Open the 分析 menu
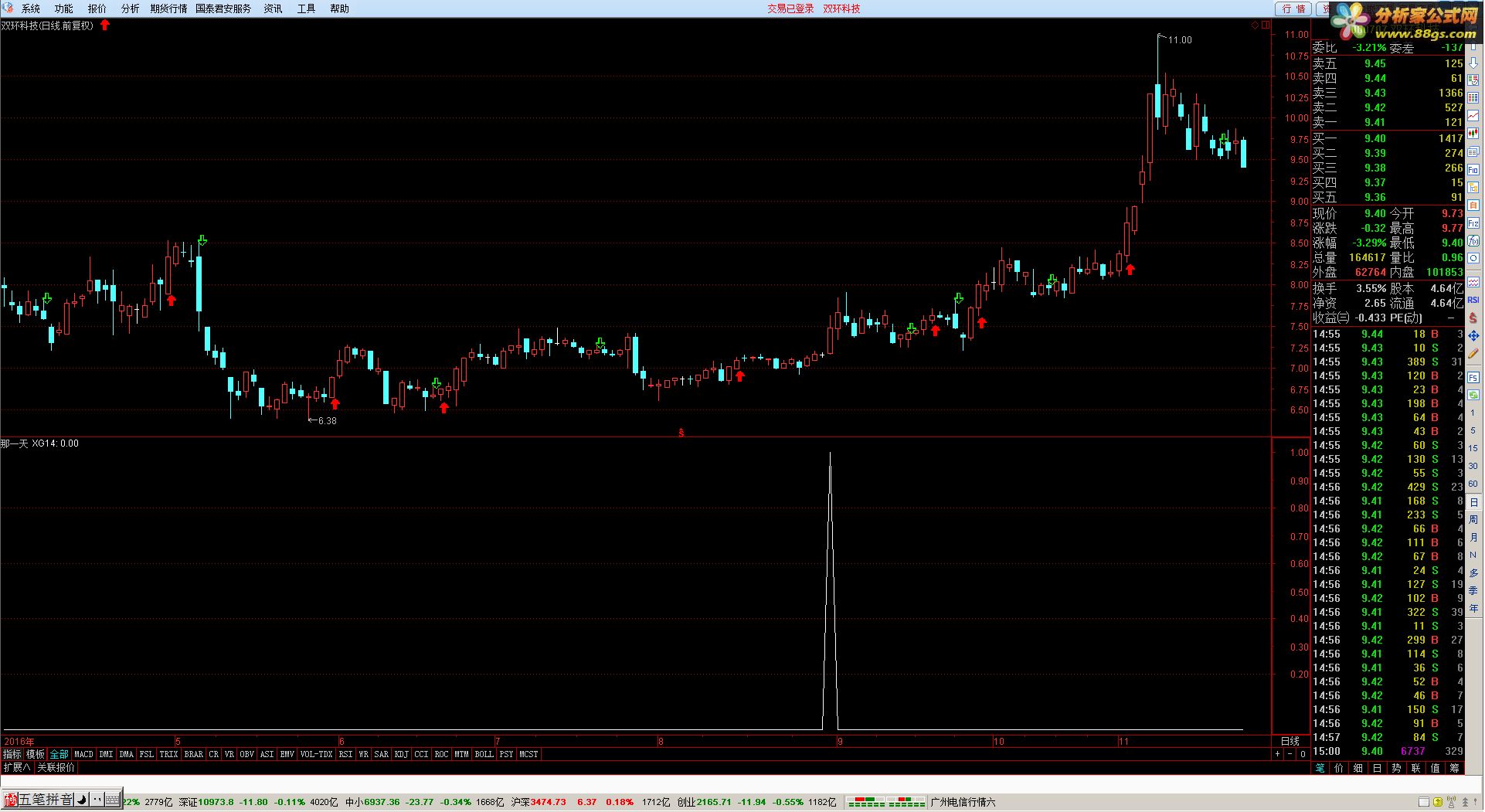This screenshot has height=812, width=1485. tap(131, 8)
